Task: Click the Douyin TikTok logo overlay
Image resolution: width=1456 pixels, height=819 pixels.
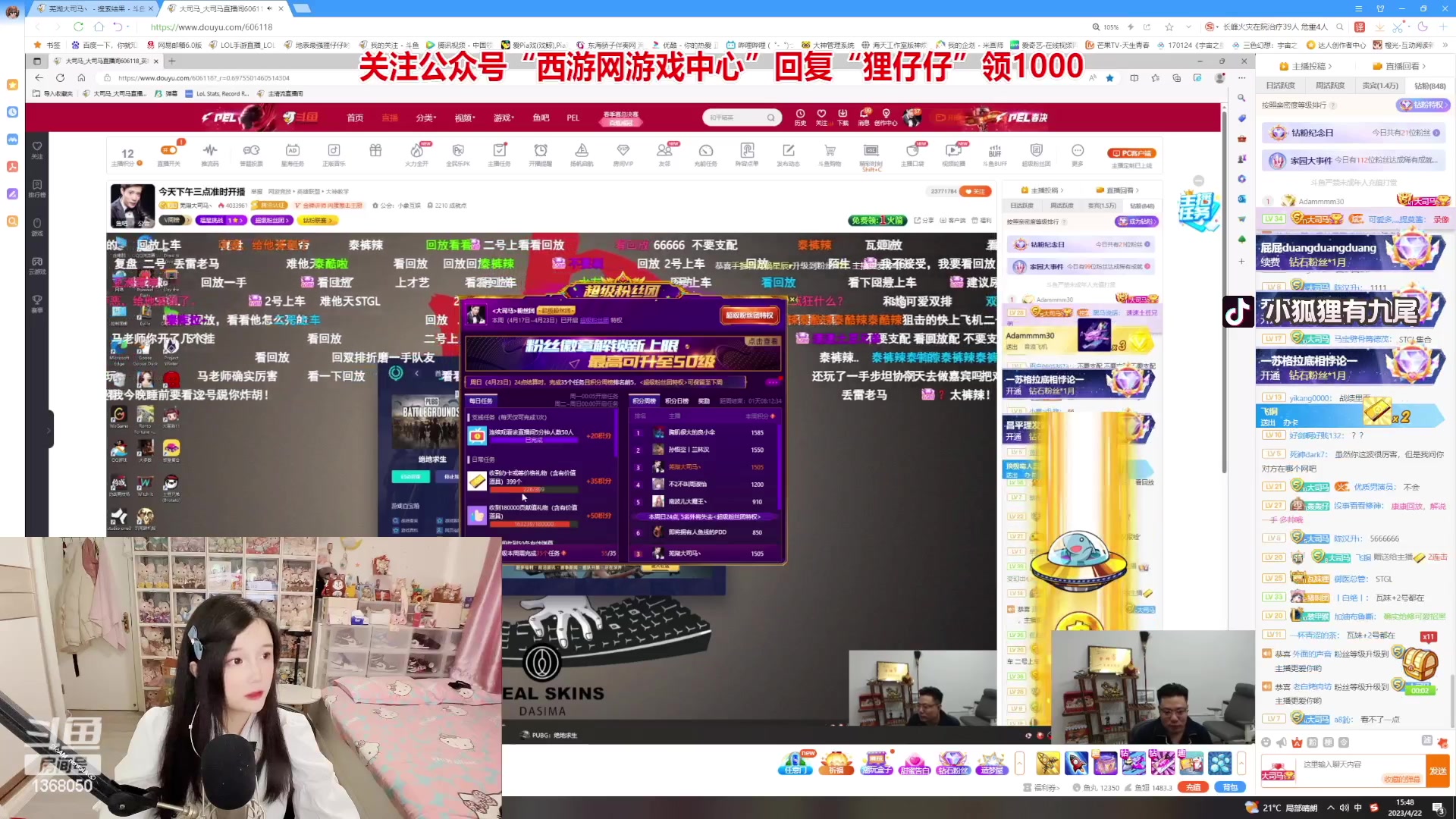Action: pyautogui.click(x=1238, y=312)
